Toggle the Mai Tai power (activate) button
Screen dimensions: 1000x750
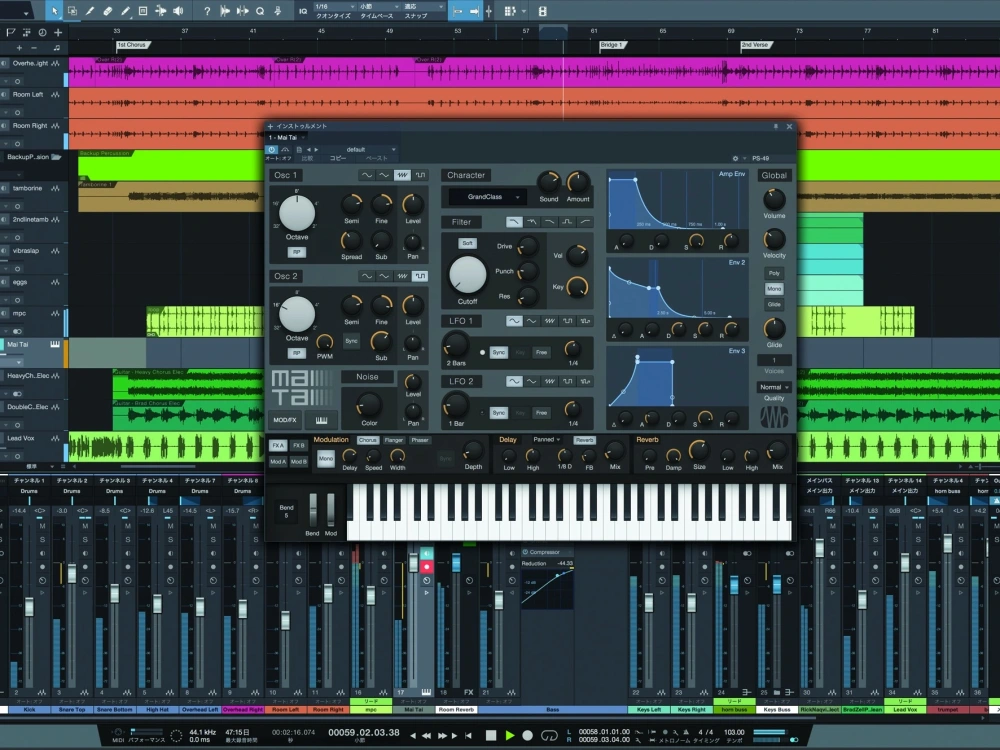pyautogui.click(x=272, y=150)
